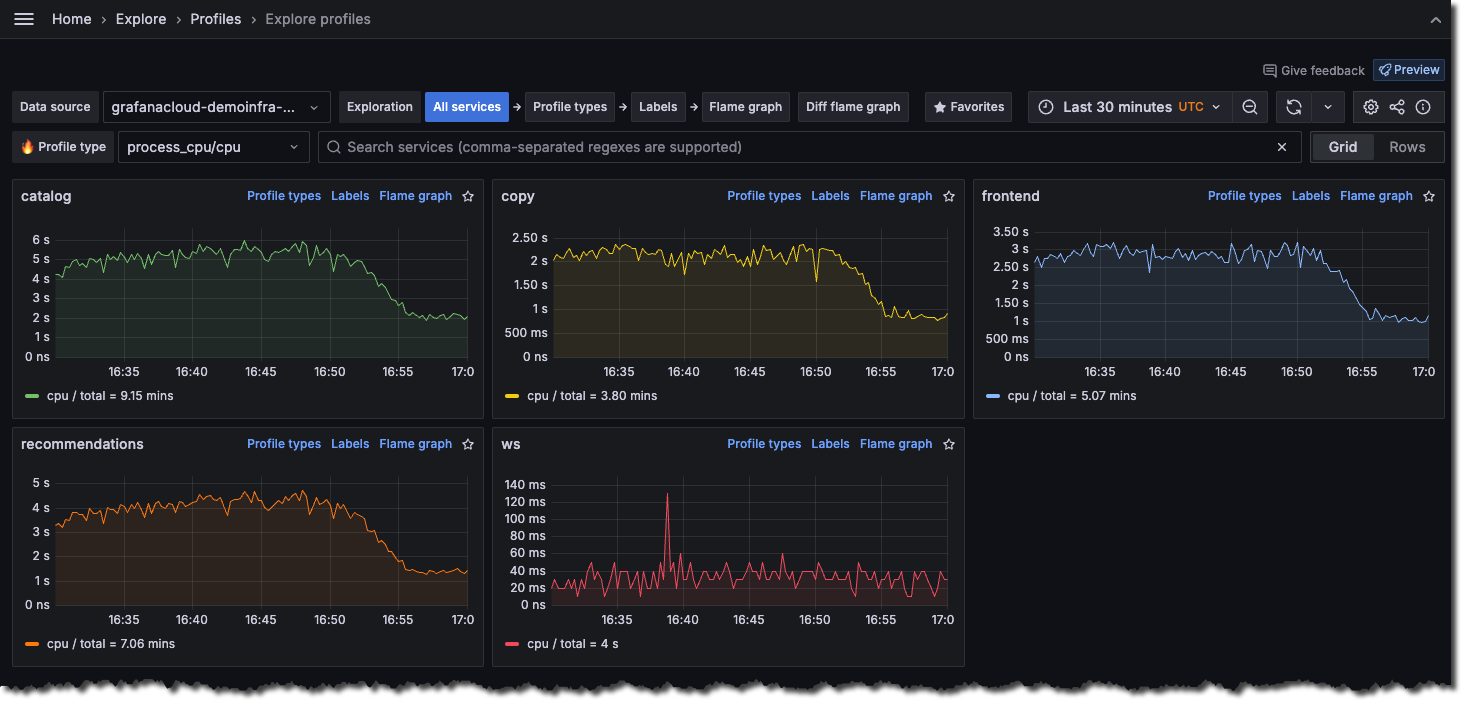
Task: Toggle the recommendations orange legend series
Action: pyautogui.click(x=100, y=644)
